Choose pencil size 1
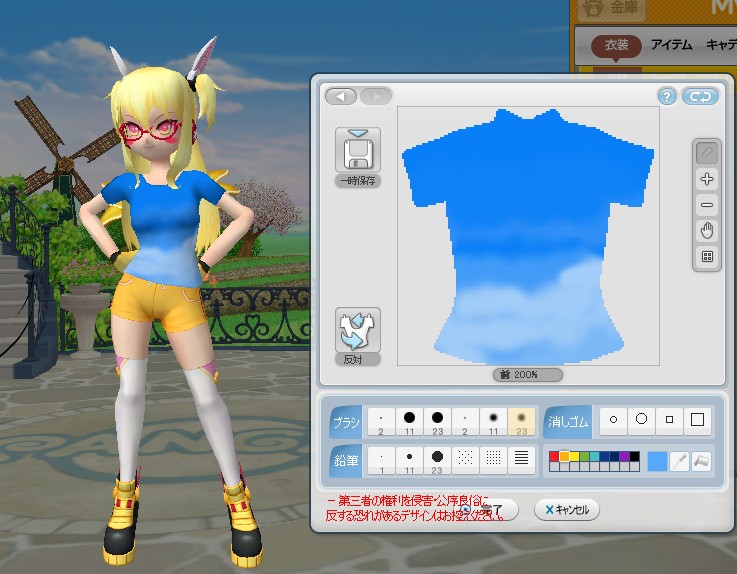The image size is (737, 574). 381,460
